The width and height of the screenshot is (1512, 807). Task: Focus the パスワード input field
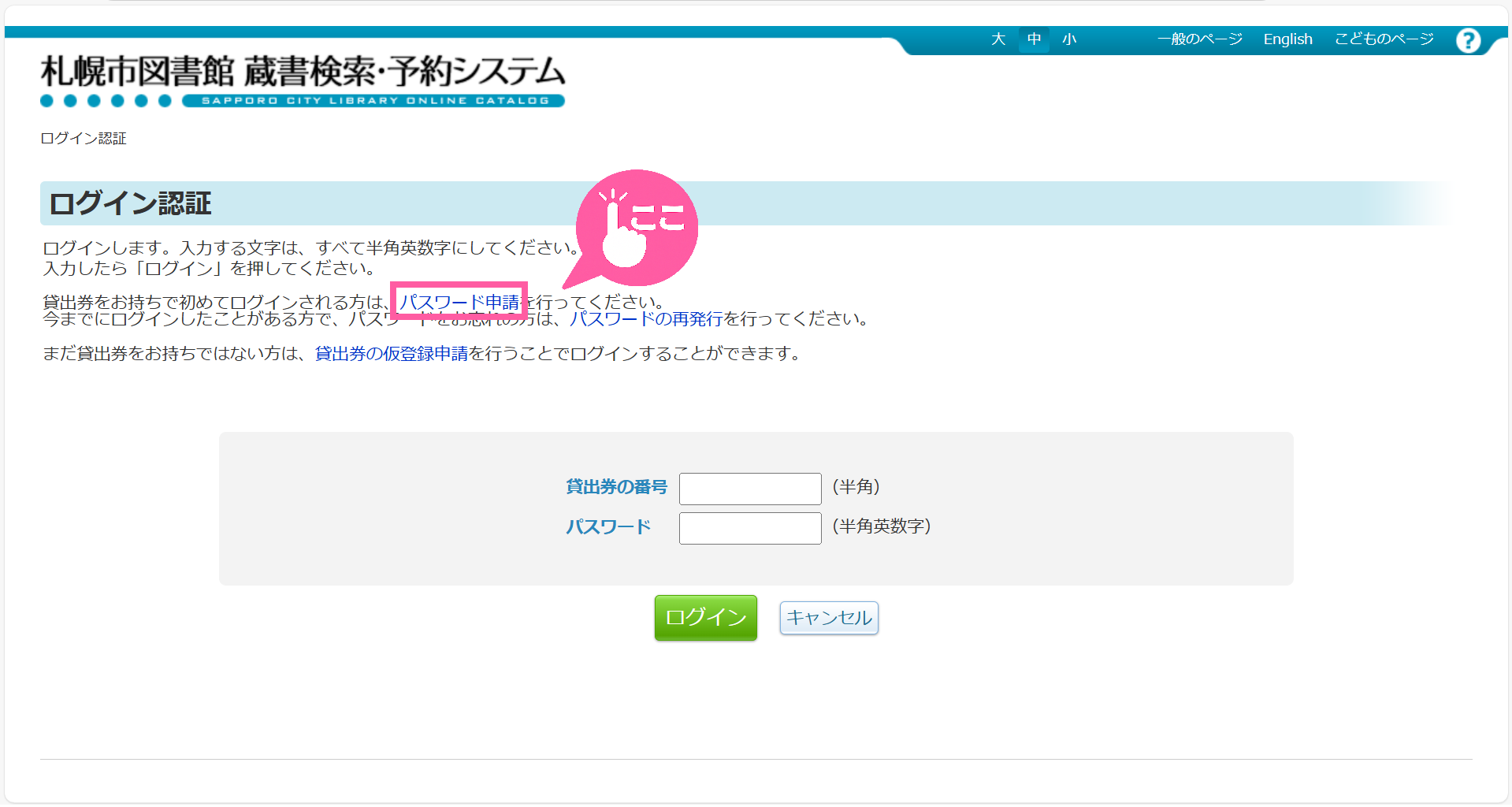coord(750,528)
